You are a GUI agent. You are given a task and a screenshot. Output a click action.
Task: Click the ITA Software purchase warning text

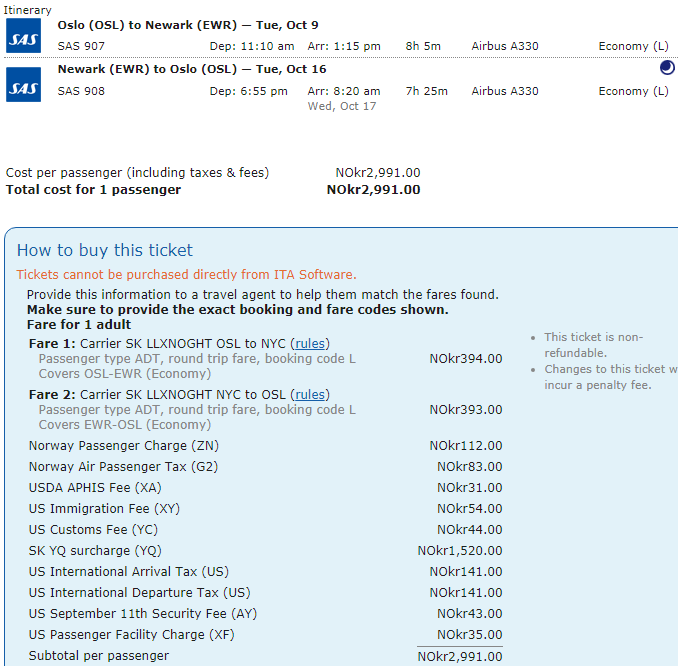coord(186,275)
